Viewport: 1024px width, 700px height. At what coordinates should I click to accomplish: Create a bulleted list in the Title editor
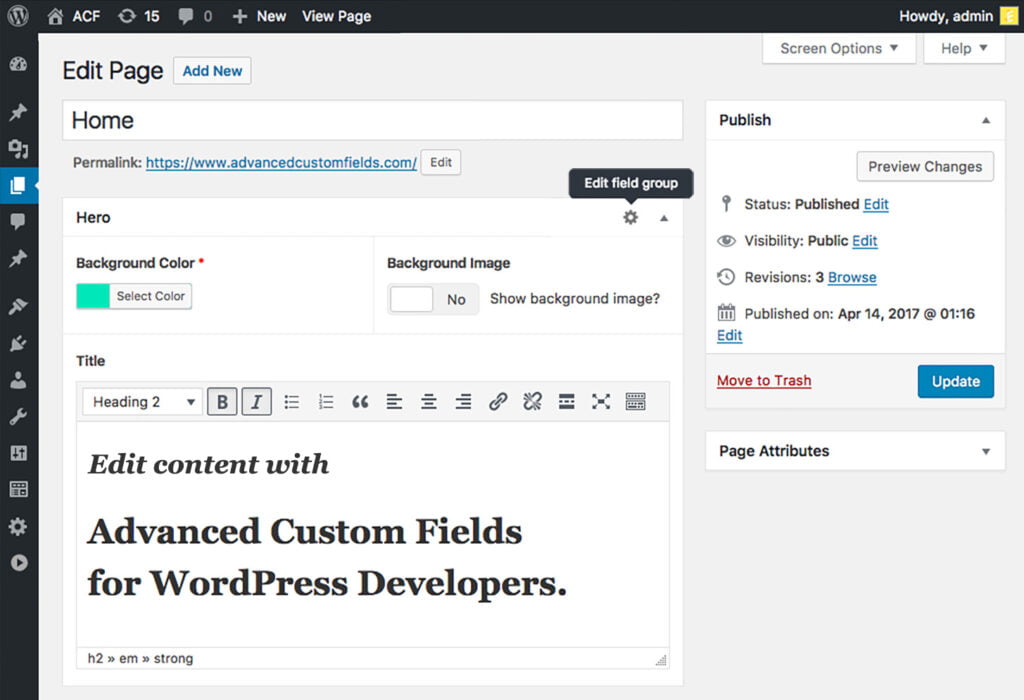pos(291,401)
